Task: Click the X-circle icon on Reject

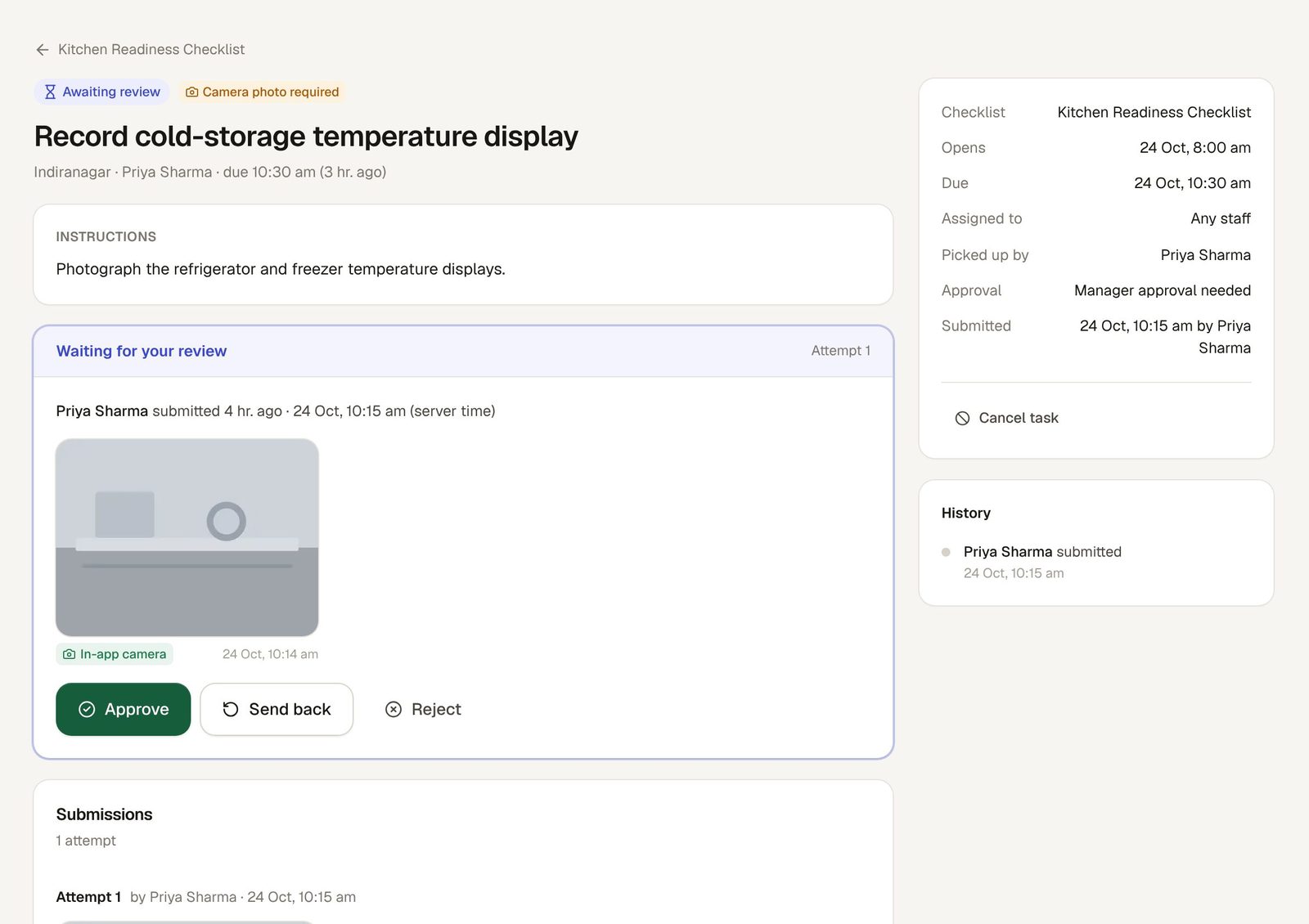Action: (394, 709)
